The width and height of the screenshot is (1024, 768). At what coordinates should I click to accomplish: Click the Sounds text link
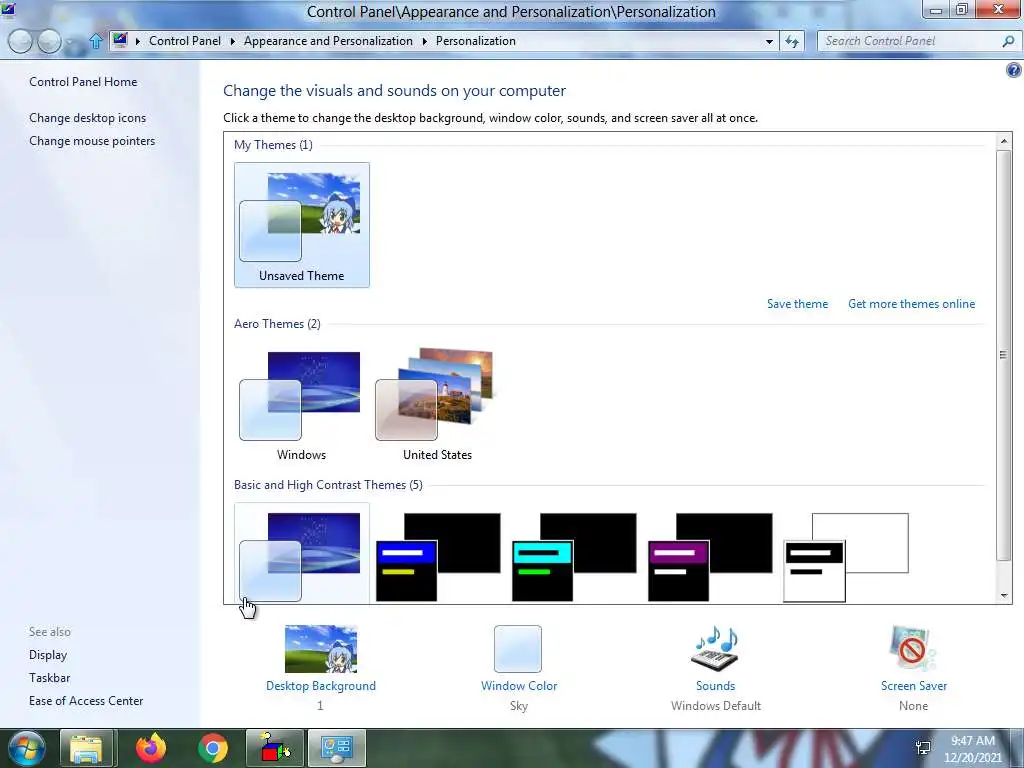pyautogui.click(x=715, y=686)
